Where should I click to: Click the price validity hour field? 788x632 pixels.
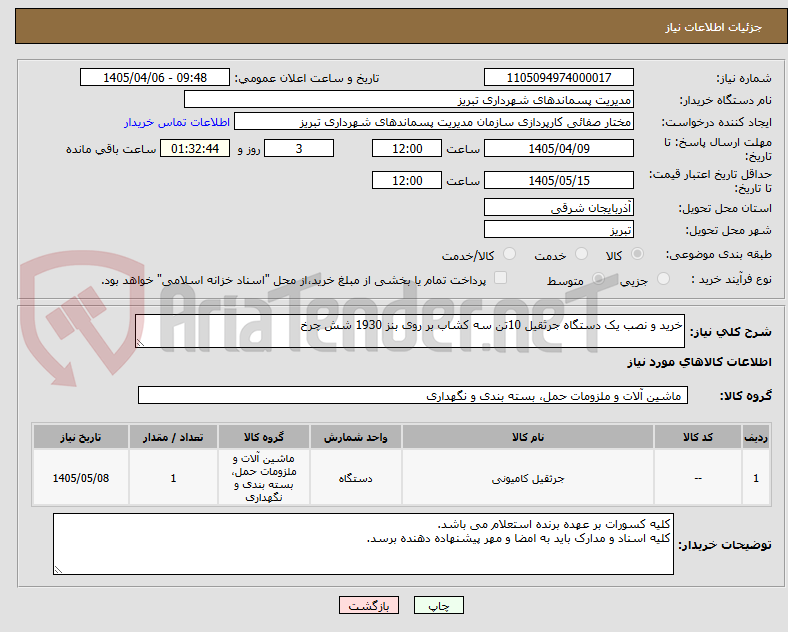[x=407, y=180]
